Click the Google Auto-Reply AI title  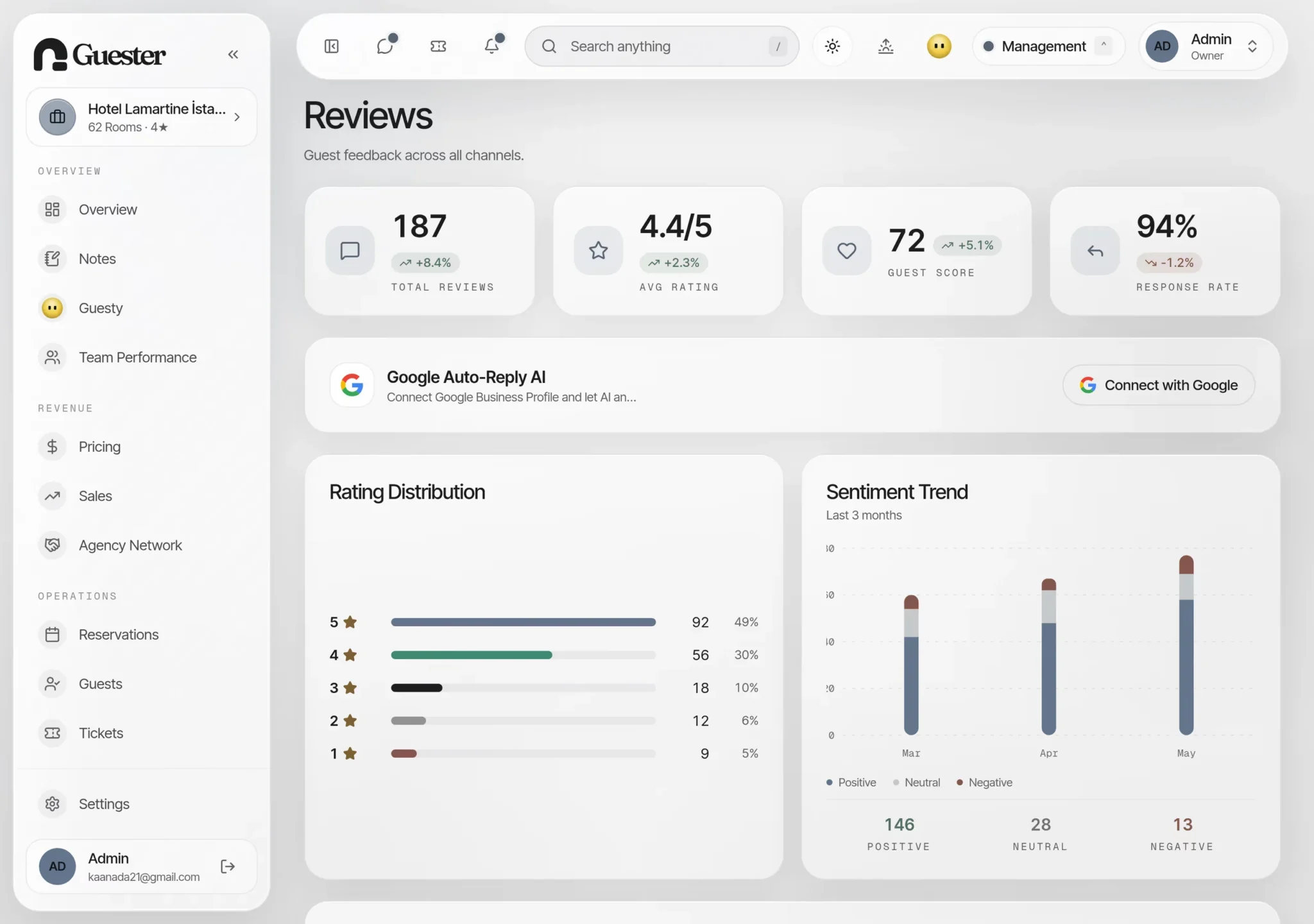[x=466, y=377]
